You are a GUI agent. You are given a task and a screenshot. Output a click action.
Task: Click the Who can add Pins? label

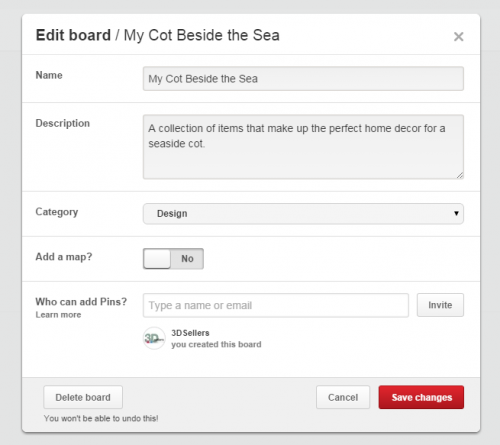tap(81, 302)
